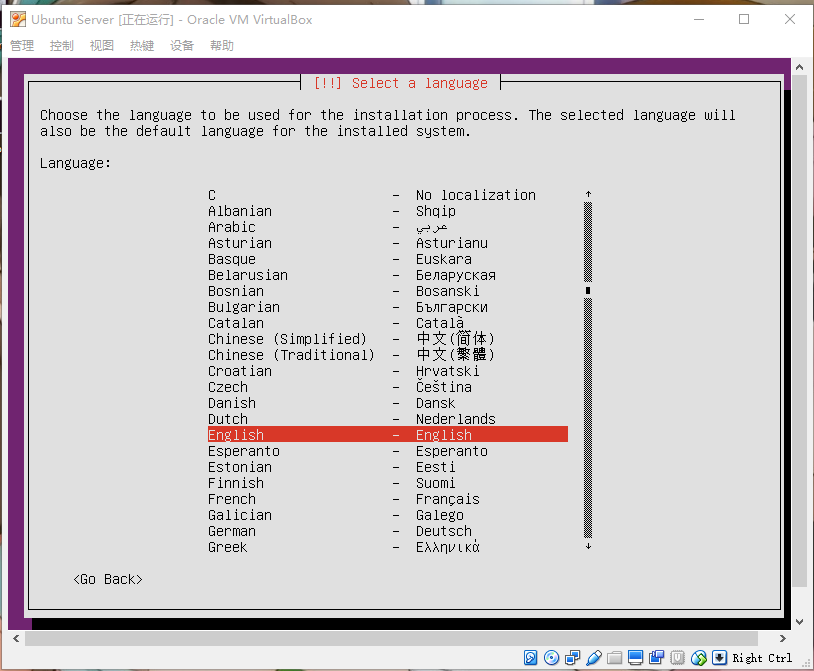Click the shared folders status icon
The image size is (814, 671).
(x=615, y=658)
